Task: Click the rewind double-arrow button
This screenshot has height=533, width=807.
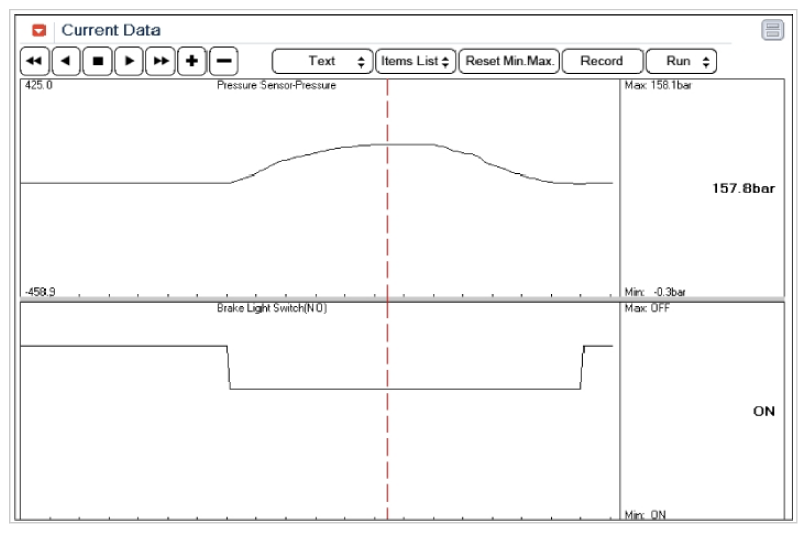Action: [34, 61]
